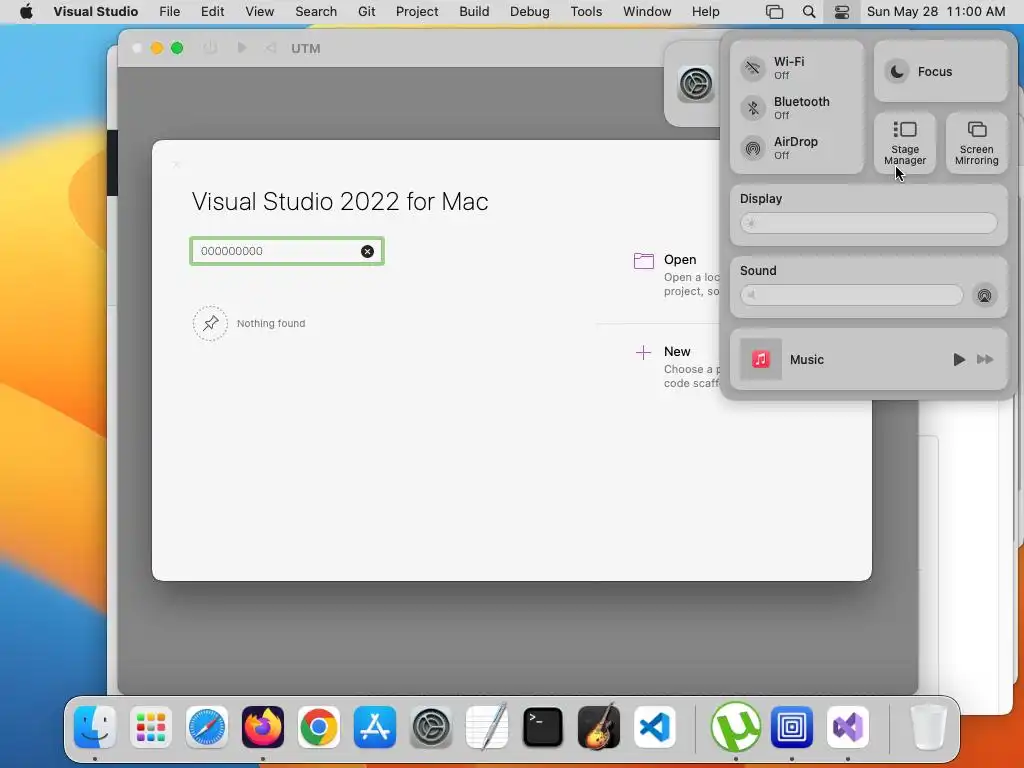Click the green zoom button of UTM window
Screen dimensions: 1024x768
[x=177, y=48]
